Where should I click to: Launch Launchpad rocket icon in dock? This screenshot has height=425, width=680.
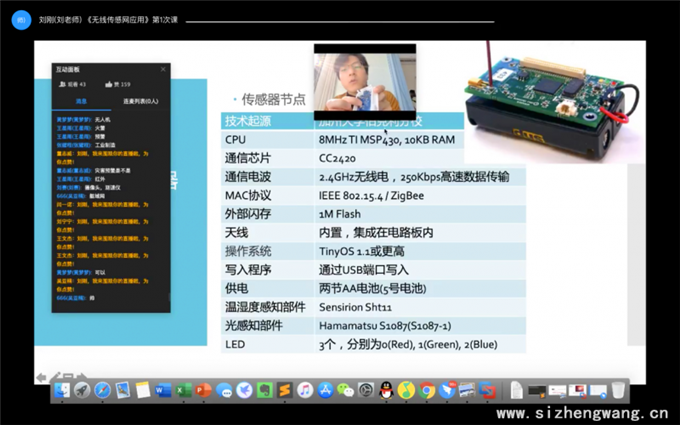click(82, 390)
